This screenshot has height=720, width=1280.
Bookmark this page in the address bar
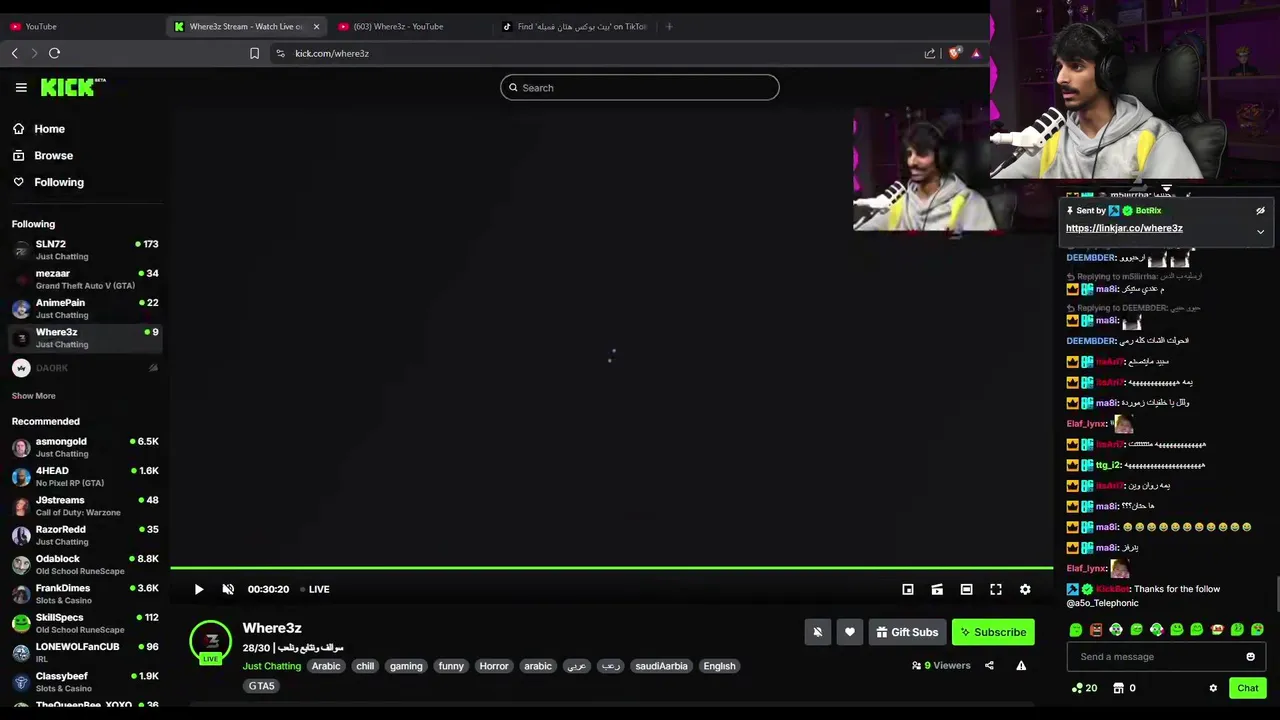click(x=254, y=53)
